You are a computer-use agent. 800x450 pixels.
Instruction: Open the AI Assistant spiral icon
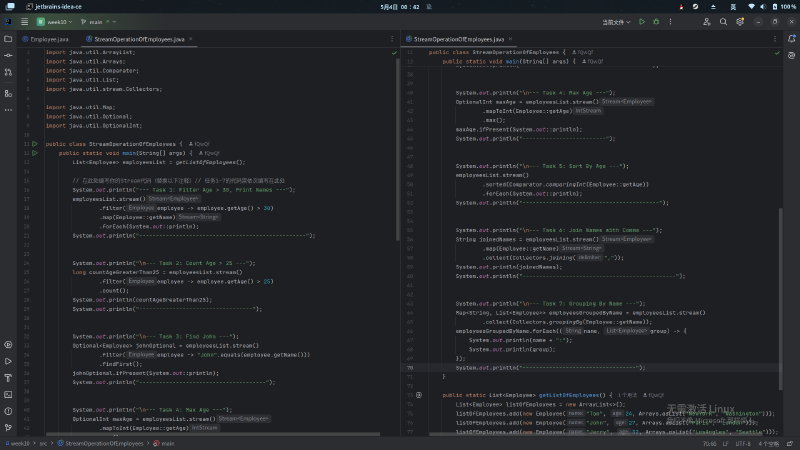[x=791, y=55]
